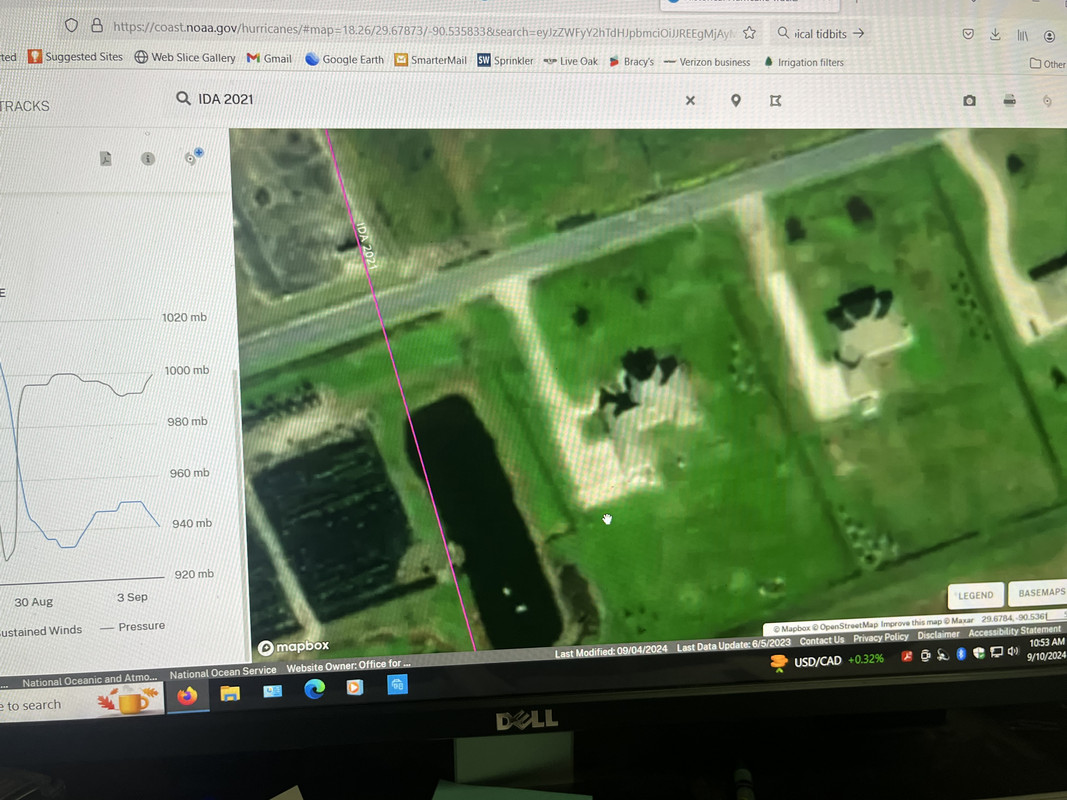The width and height of the screenshot is (1067, 800).
Task: Click the Sustained Winds legend entry
Action: [x=39, y=631]
